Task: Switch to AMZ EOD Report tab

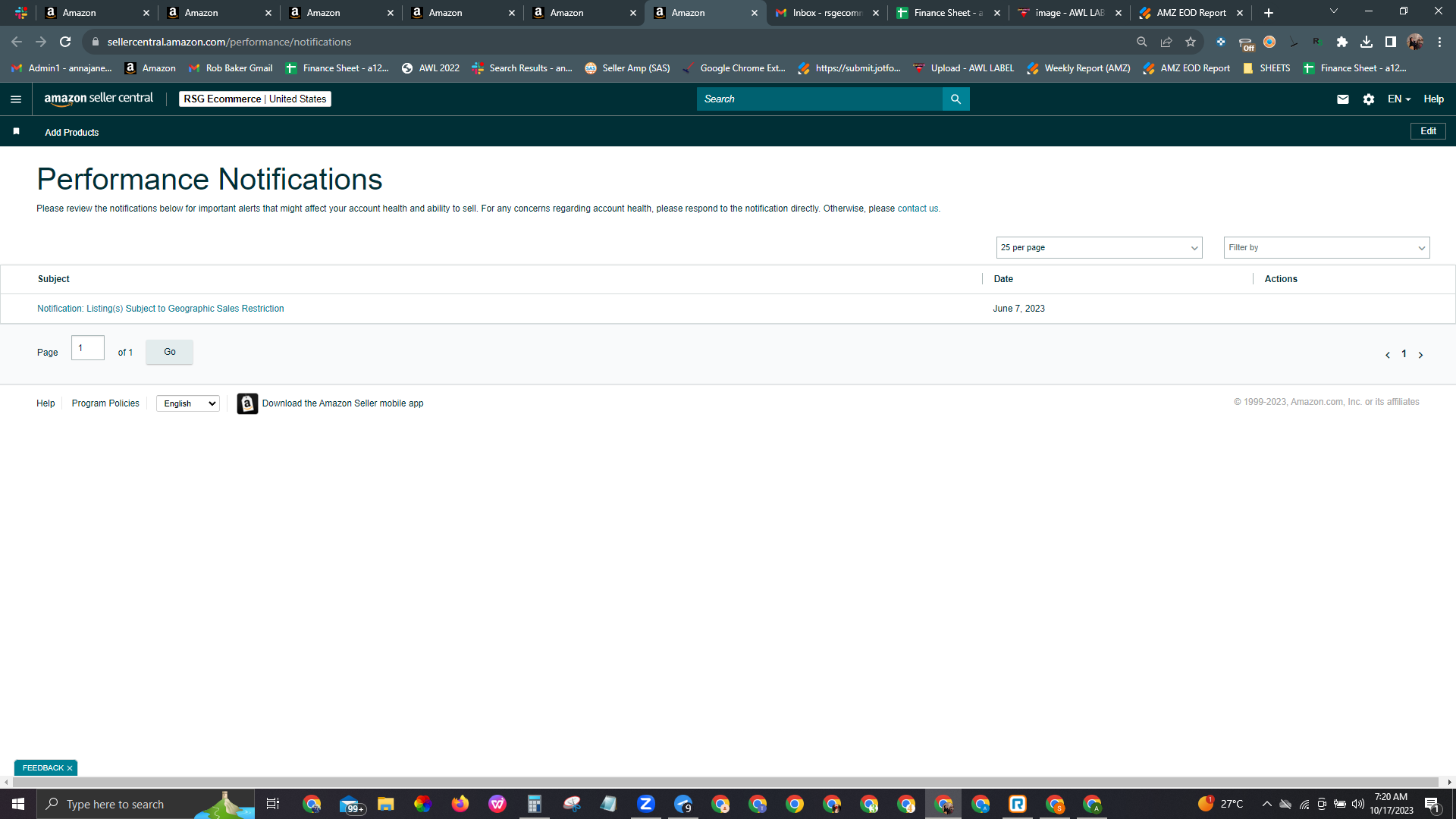Action: point(1191,13)
